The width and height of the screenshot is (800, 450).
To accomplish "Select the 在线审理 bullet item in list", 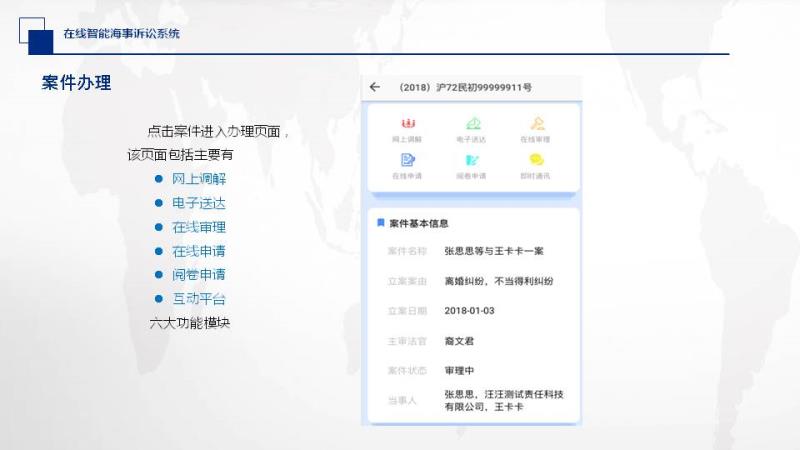I will click(x=198, y=227).
